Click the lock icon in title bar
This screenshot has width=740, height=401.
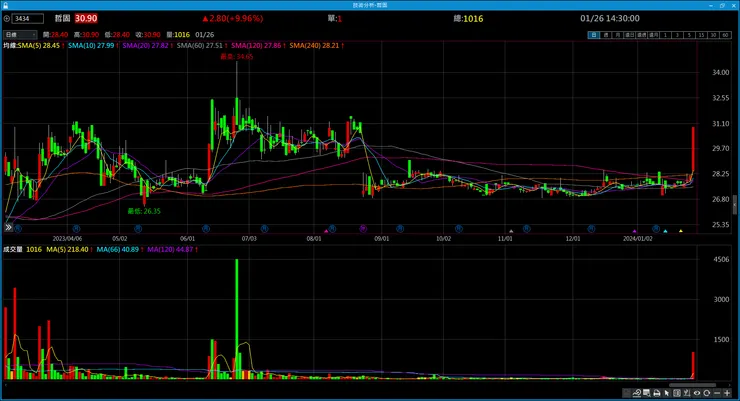pos(6,5)
